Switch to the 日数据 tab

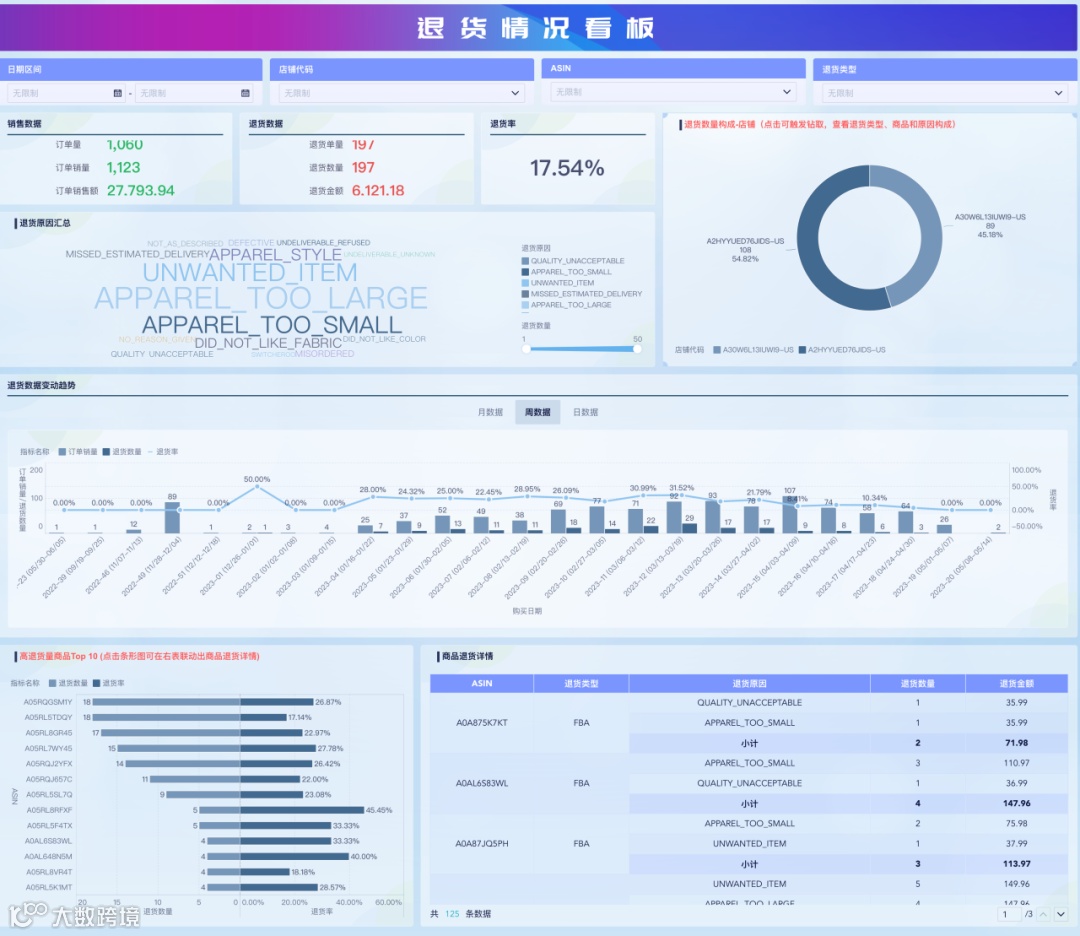585,412
